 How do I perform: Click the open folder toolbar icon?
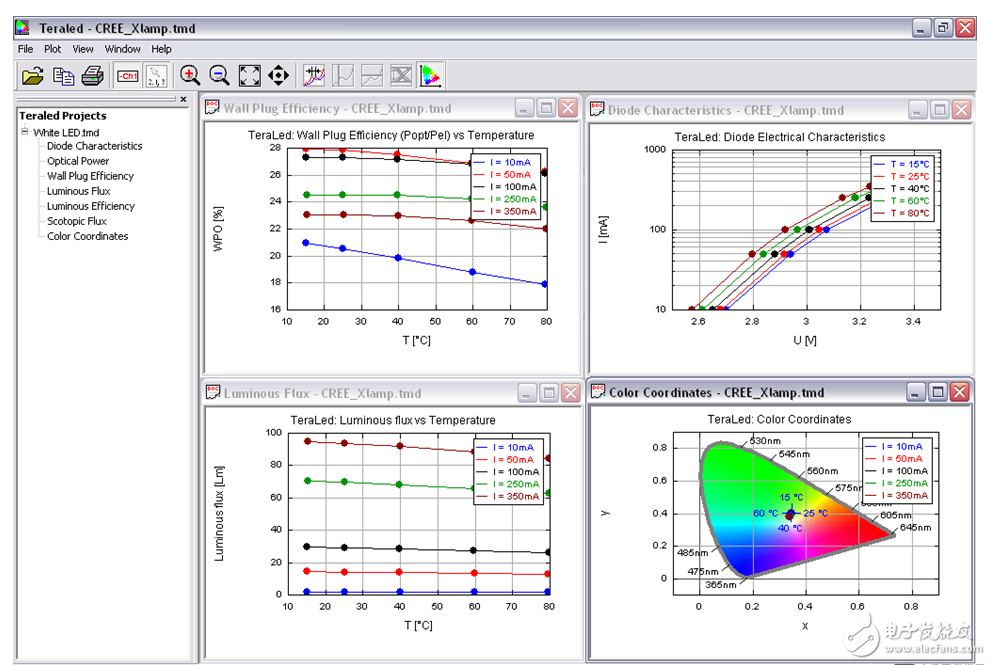33,75
